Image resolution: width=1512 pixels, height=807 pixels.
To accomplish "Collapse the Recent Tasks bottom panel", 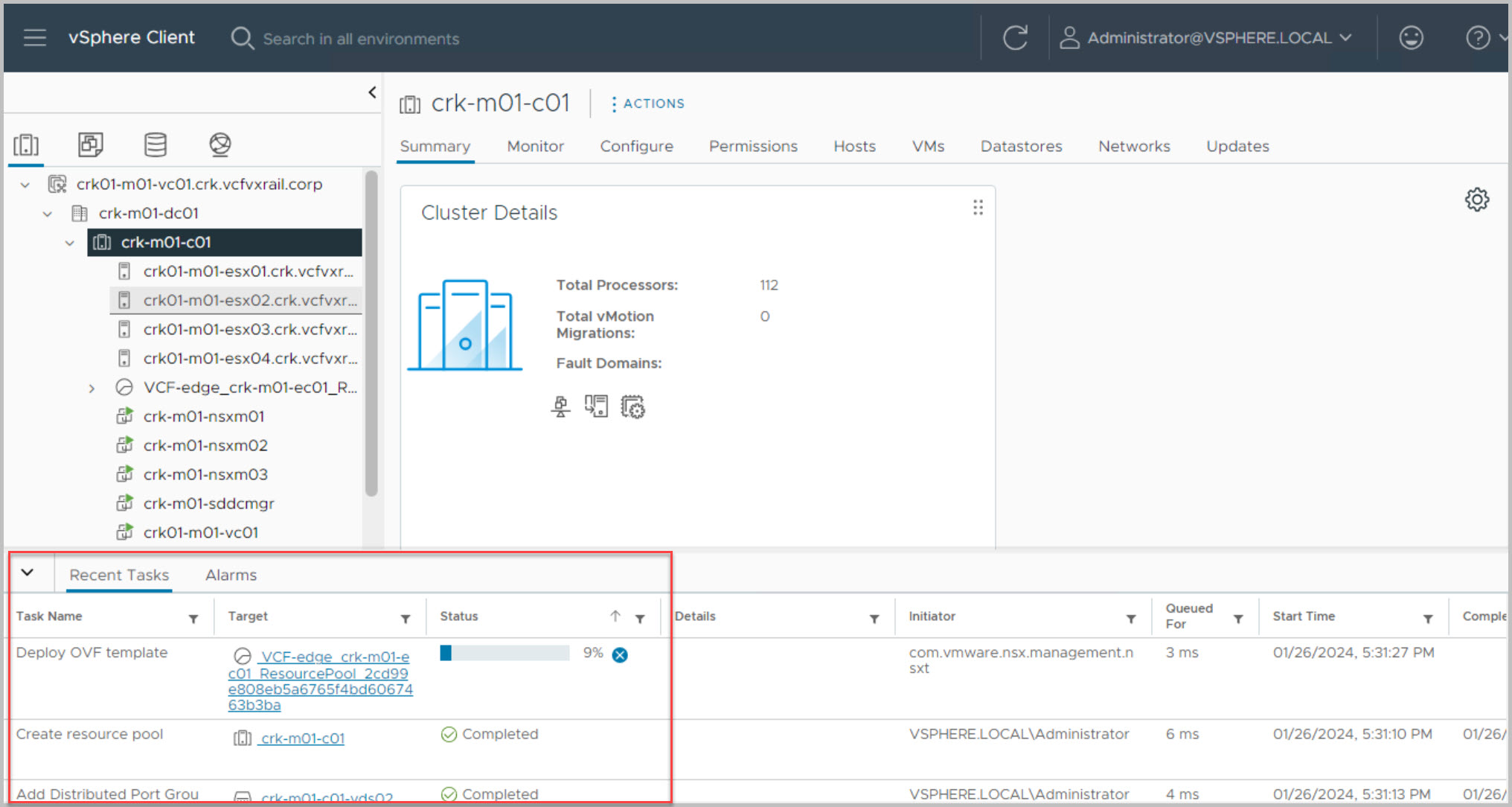I will [x=28, y=573].
